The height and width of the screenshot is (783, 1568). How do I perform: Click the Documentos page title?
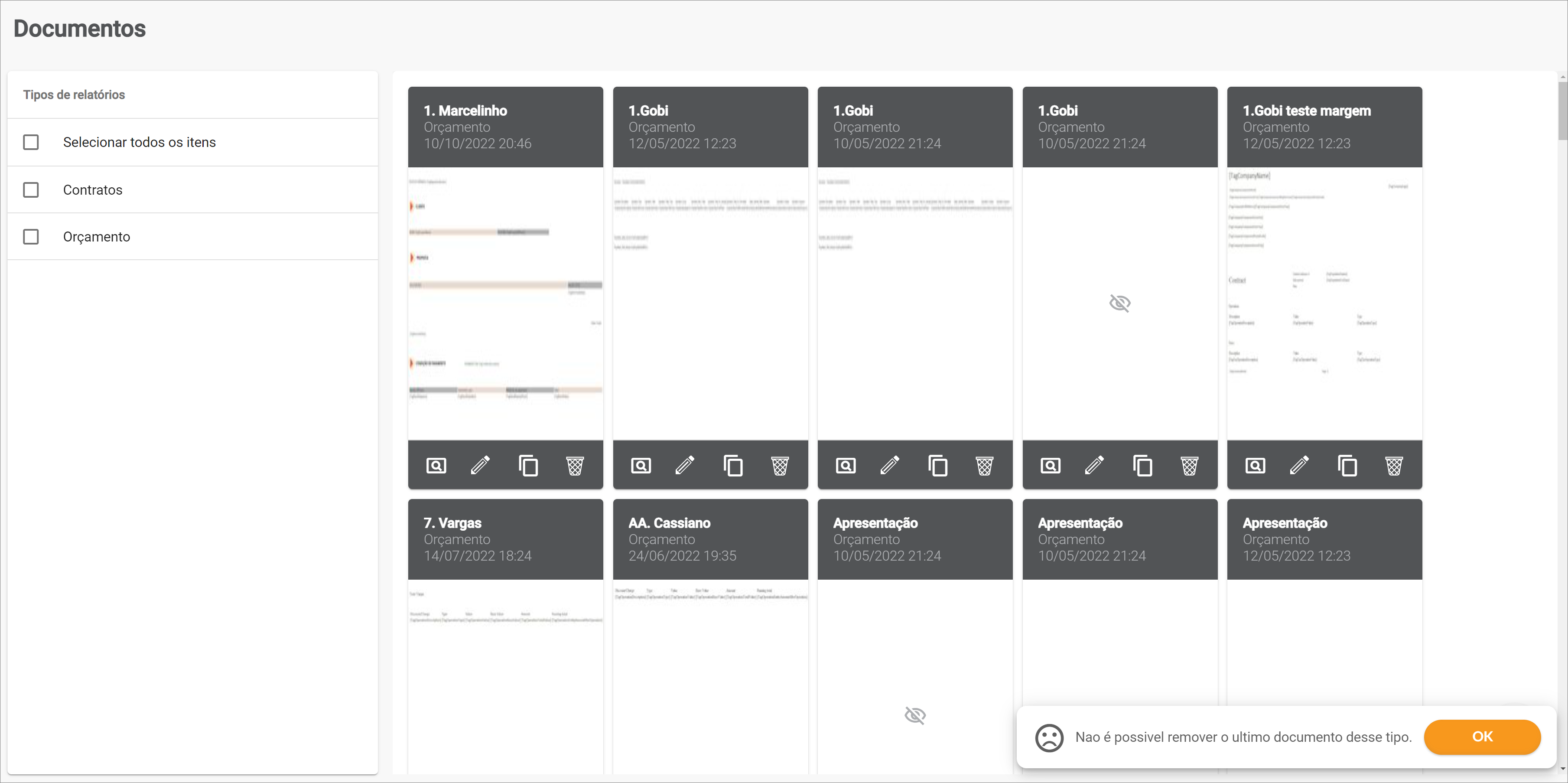79,29
